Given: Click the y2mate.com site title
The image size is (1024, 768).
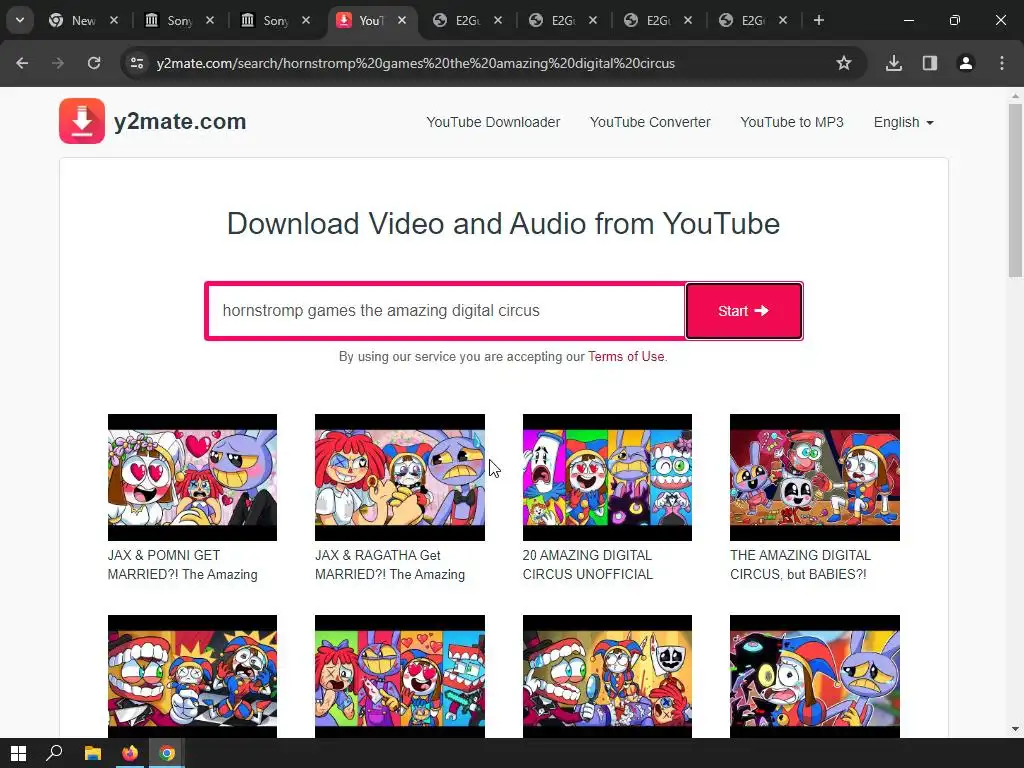Looking at the screenshot, I should pos(180,121).
